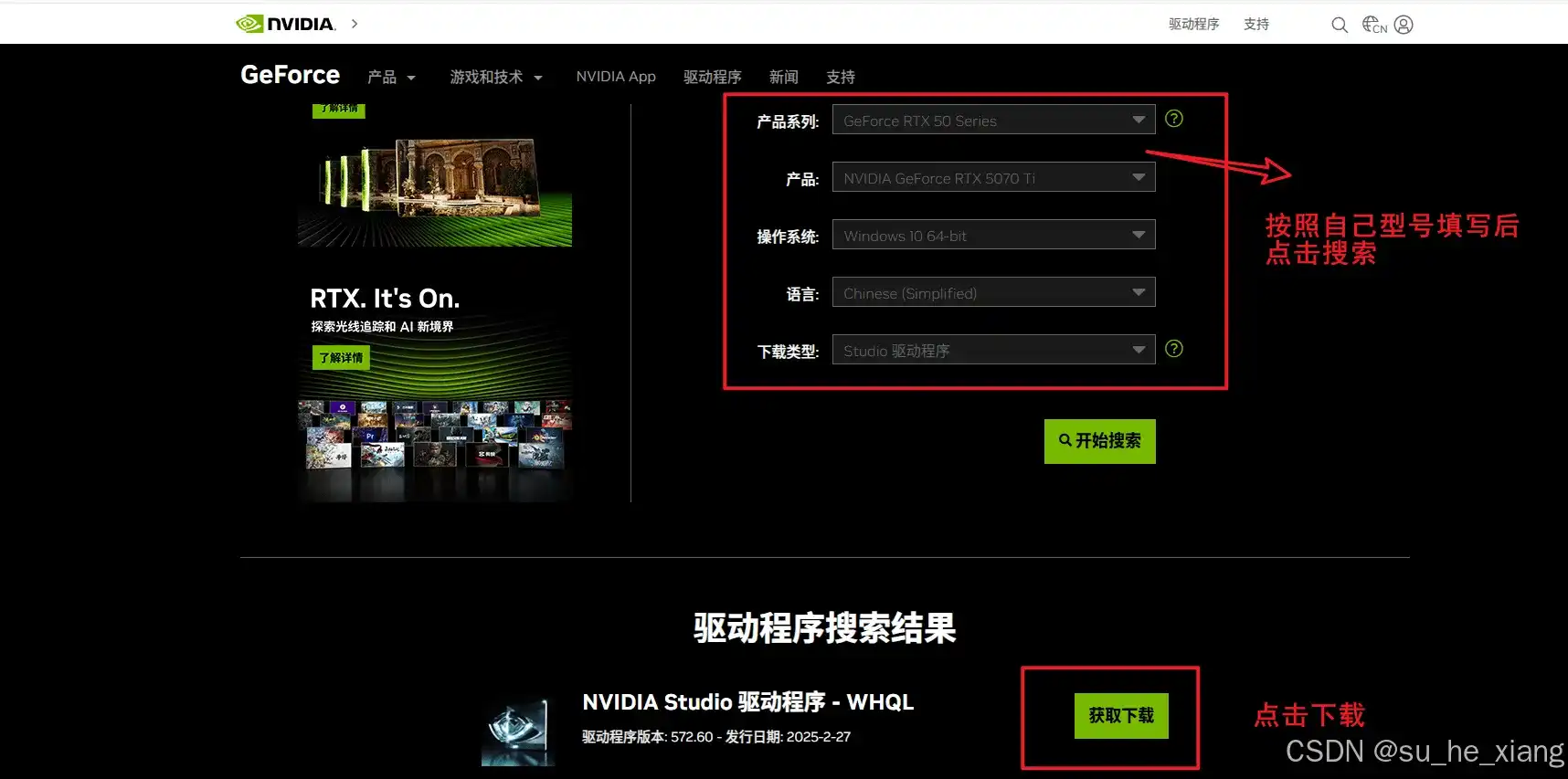1568x779 pixels.
Task: Click 支持 link in top header
Action: click(1256, 25)
